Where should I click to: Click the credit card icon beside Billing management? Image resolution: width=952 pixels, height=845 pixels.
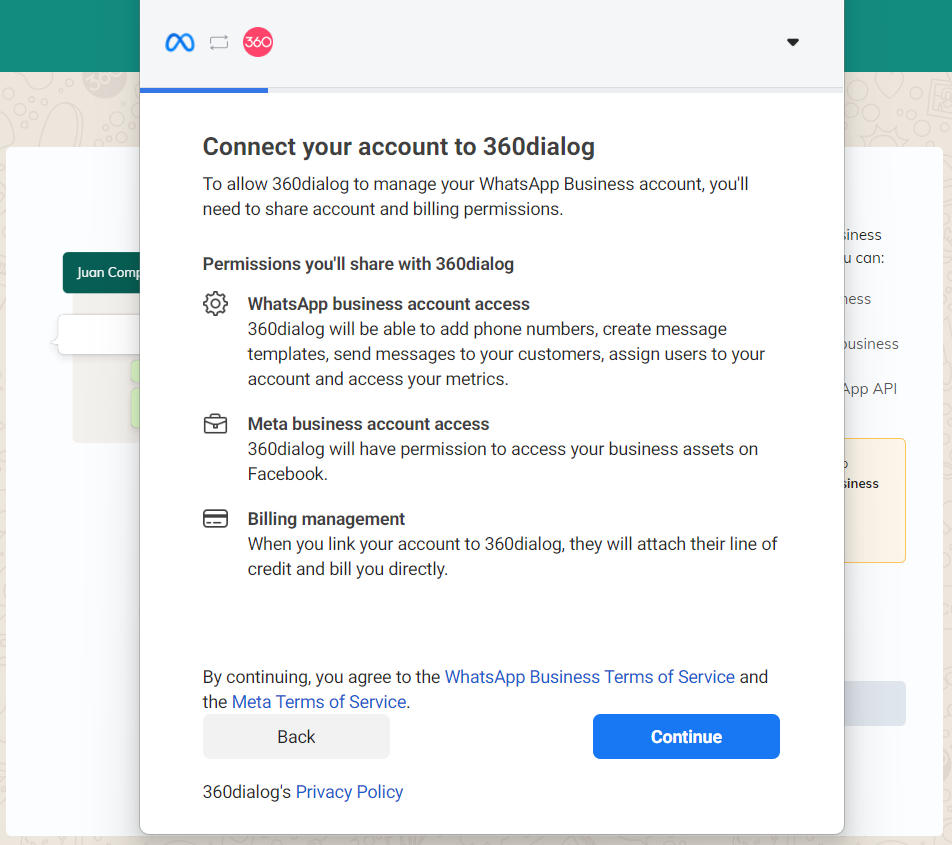coord(216,518)
